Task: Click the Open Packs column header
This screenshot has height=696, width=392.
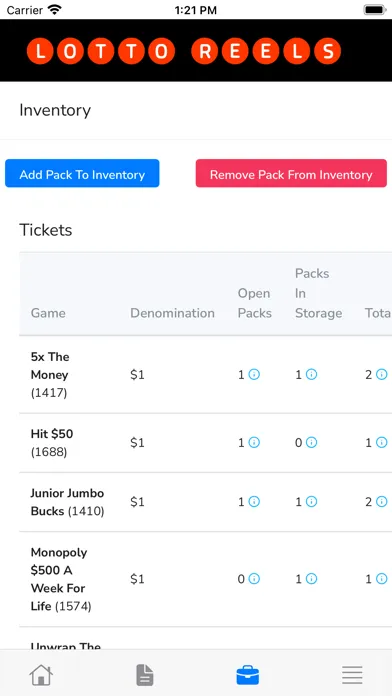Action: pyautogui.click(x=254, y=303)
